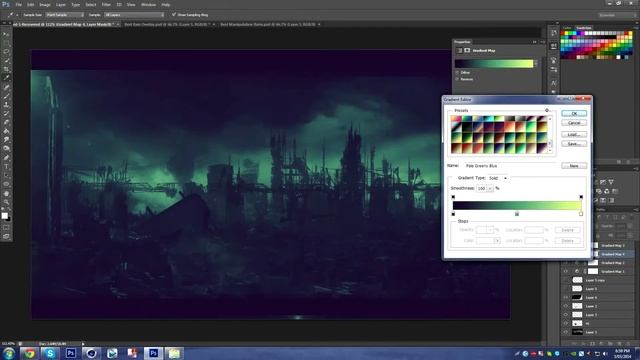Hide Layer 1 with its eye icon

(566, 332)
